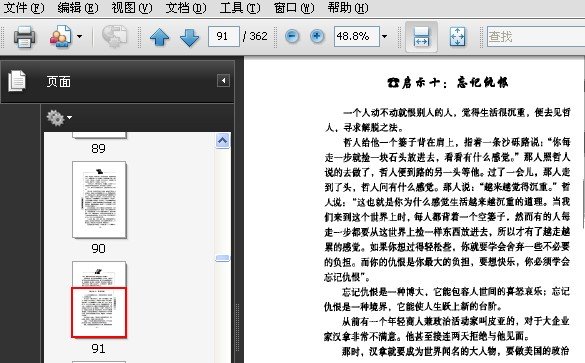The image size is (585, 363).
Task: Toggle scrolling fit-width page mode
Action: tap(422, 37)
